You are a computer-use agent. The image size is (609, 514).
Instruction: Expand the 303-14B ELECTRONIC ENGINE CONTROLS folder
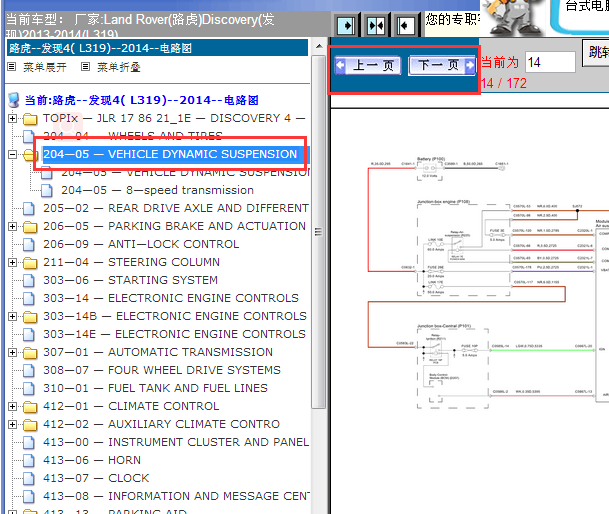(12, 316)
